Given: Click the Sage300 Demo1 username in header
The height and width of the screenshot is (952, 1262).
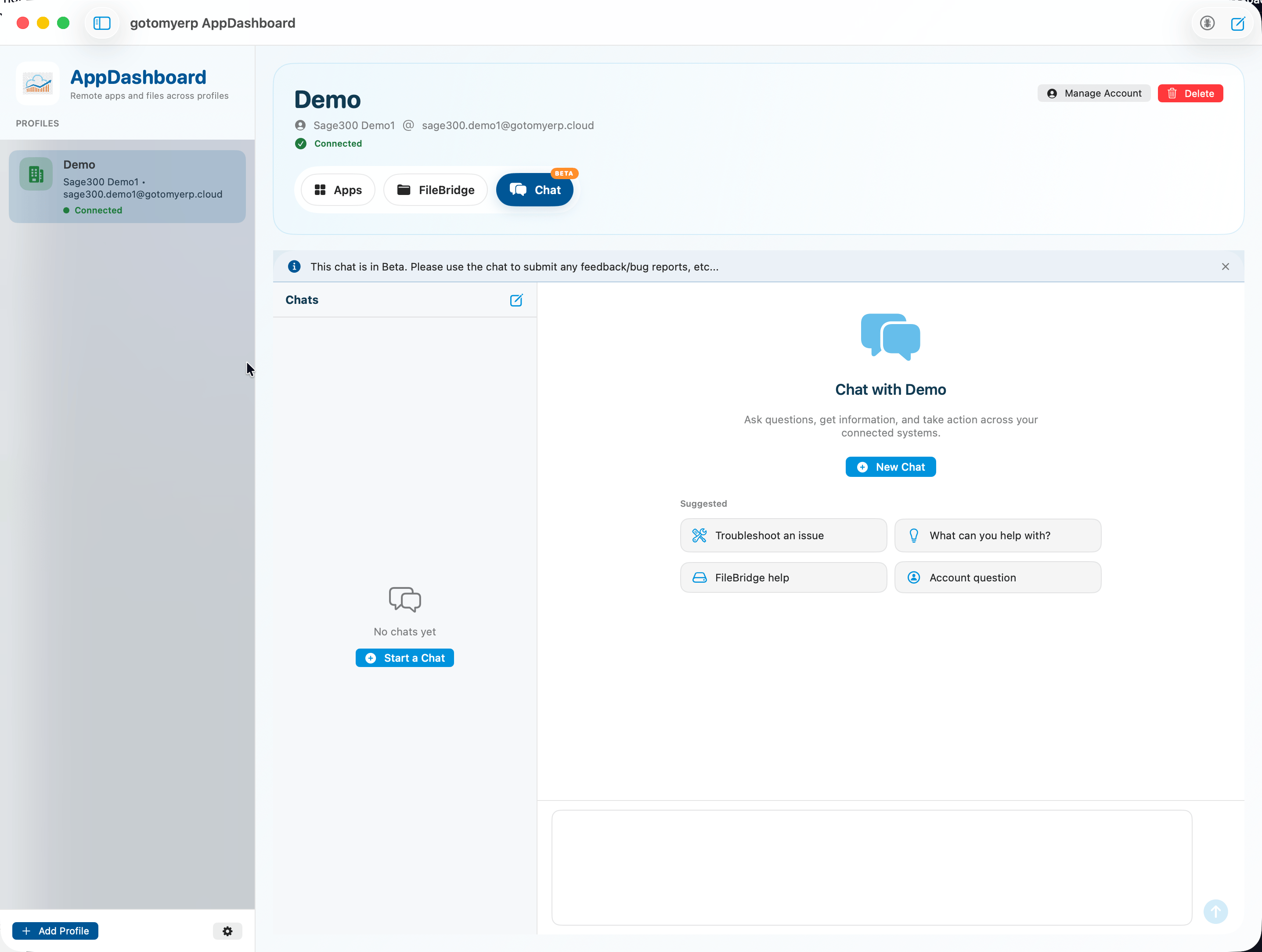Looking at the screenshot, I should click(x=354, y=126).
